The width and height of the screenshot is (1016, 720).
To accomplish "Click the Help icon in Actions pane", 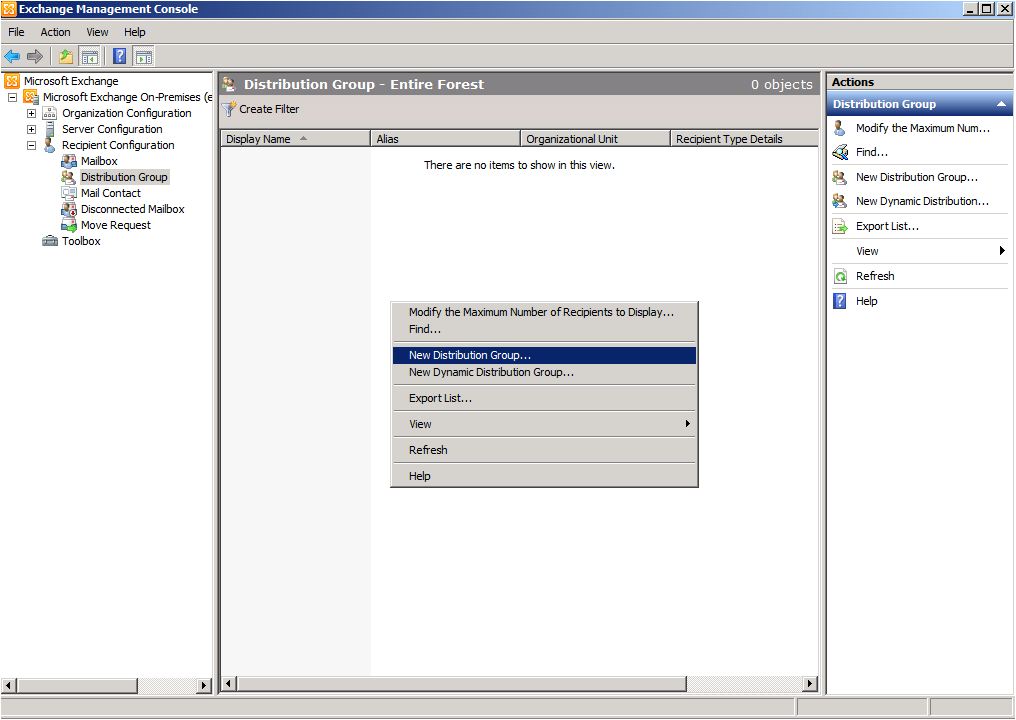I will click(840, 301).
